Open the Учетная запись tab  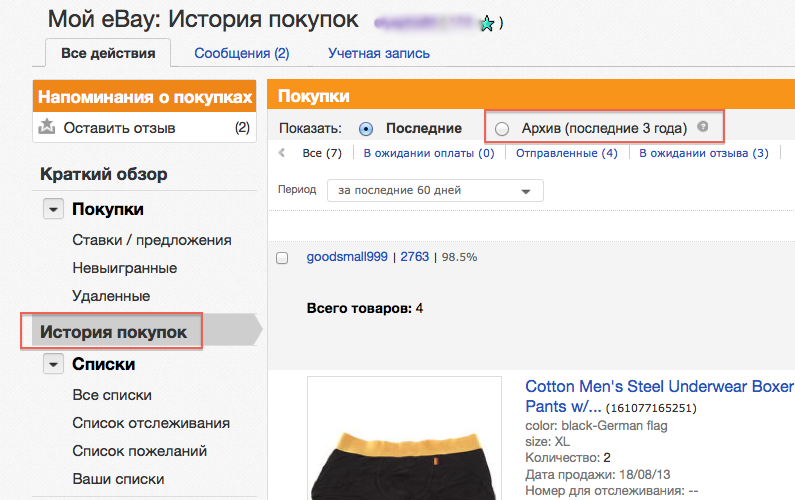point(379,53)
